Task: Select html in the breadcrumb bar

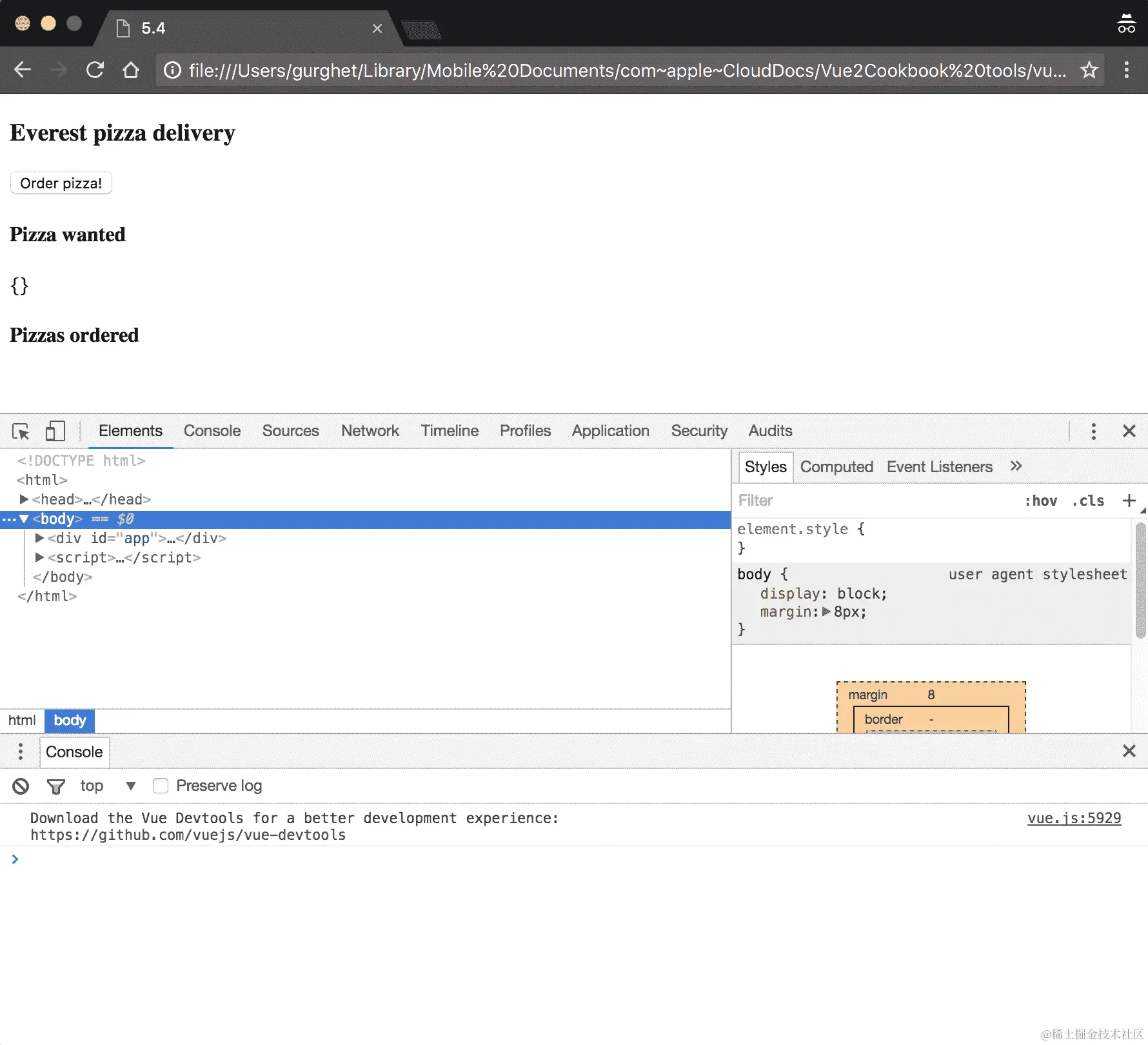Action: point(22,721)
